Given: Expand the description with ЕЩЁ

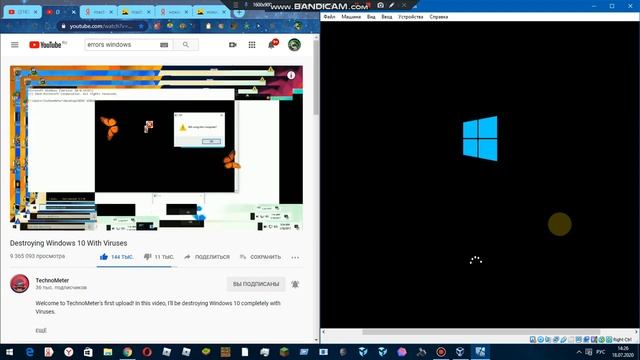Looking at the screenshot, I should [x=41, y=330].
